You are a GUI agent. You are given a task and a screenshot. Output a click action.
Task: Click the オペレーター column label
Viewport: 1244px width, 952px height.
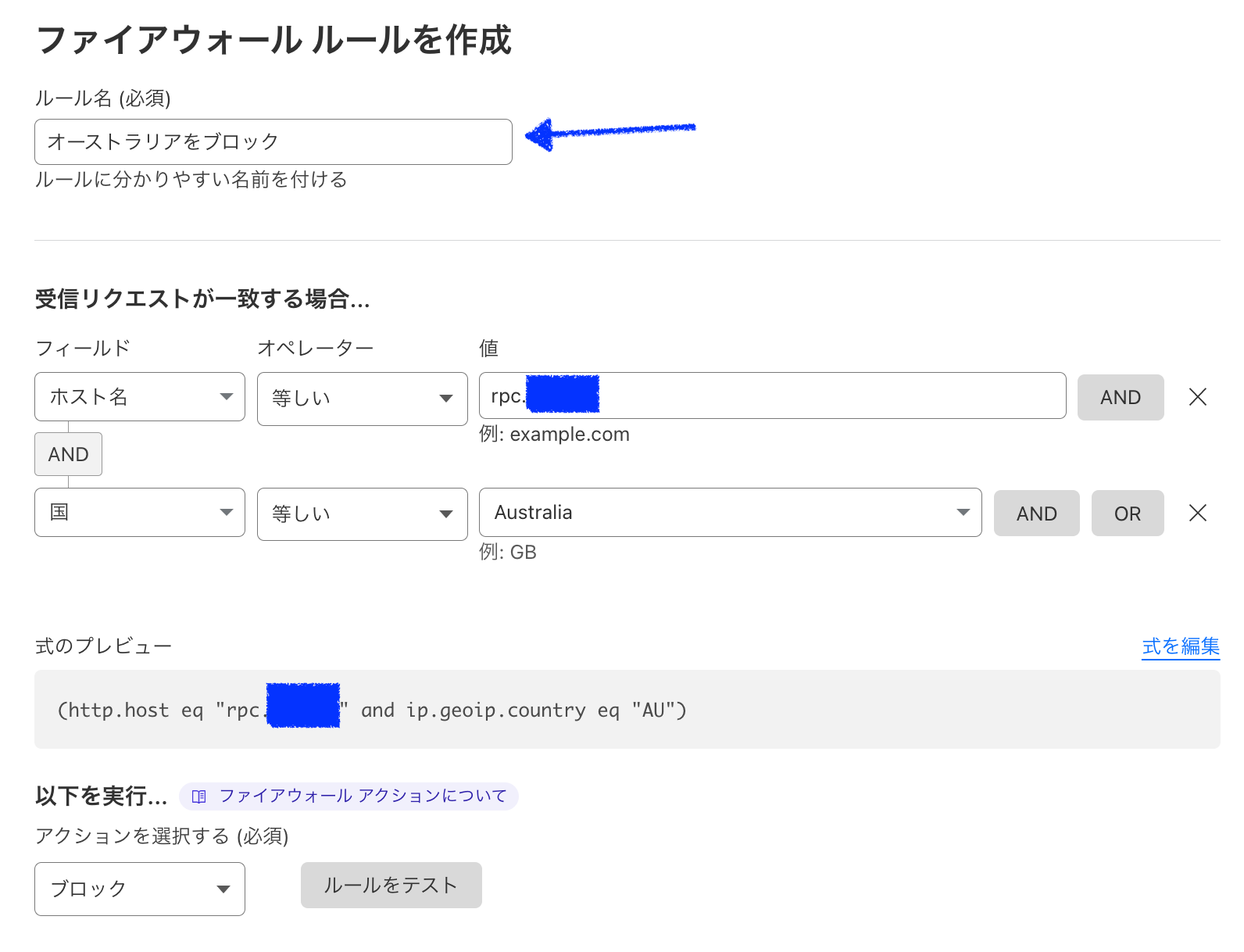pos(316,348)
